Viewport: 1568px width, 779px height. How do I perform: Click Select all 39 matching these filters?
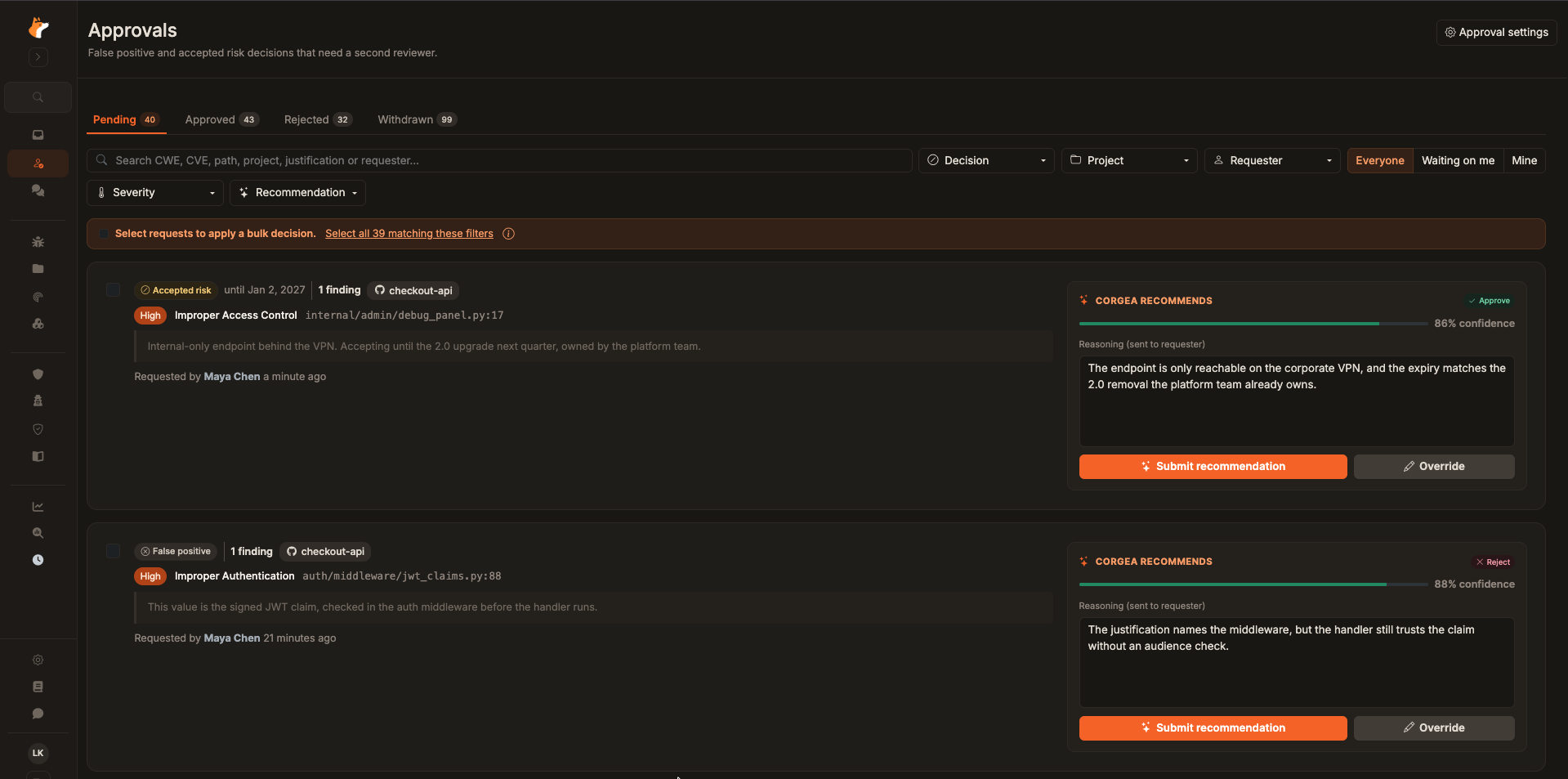pyautogui.click(x=409, y=234)
